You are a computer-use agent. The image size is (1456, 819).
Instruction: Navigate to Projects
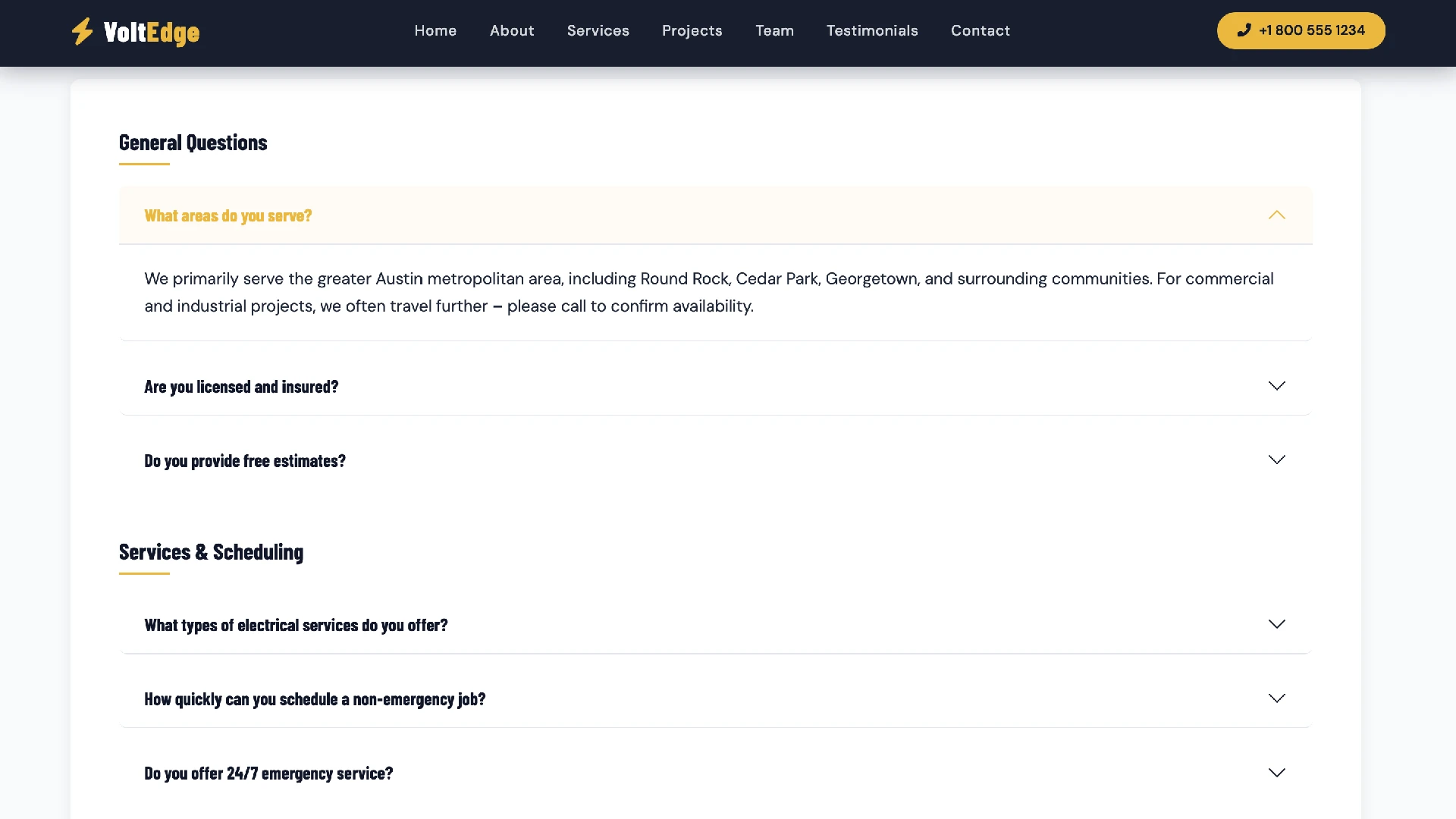point(692,30)
